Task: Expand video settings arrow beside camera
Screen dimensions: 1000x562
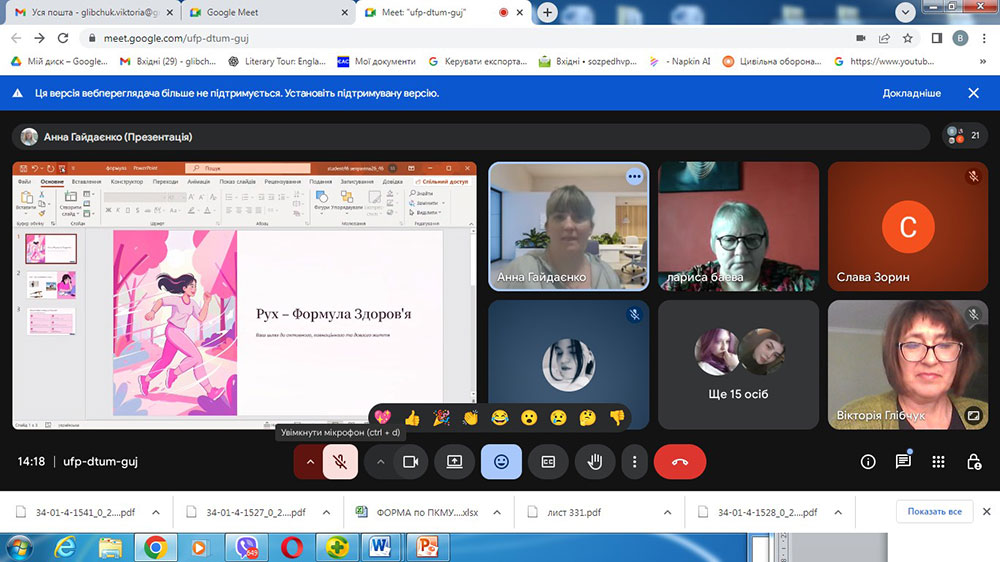Action: point(380,462)
